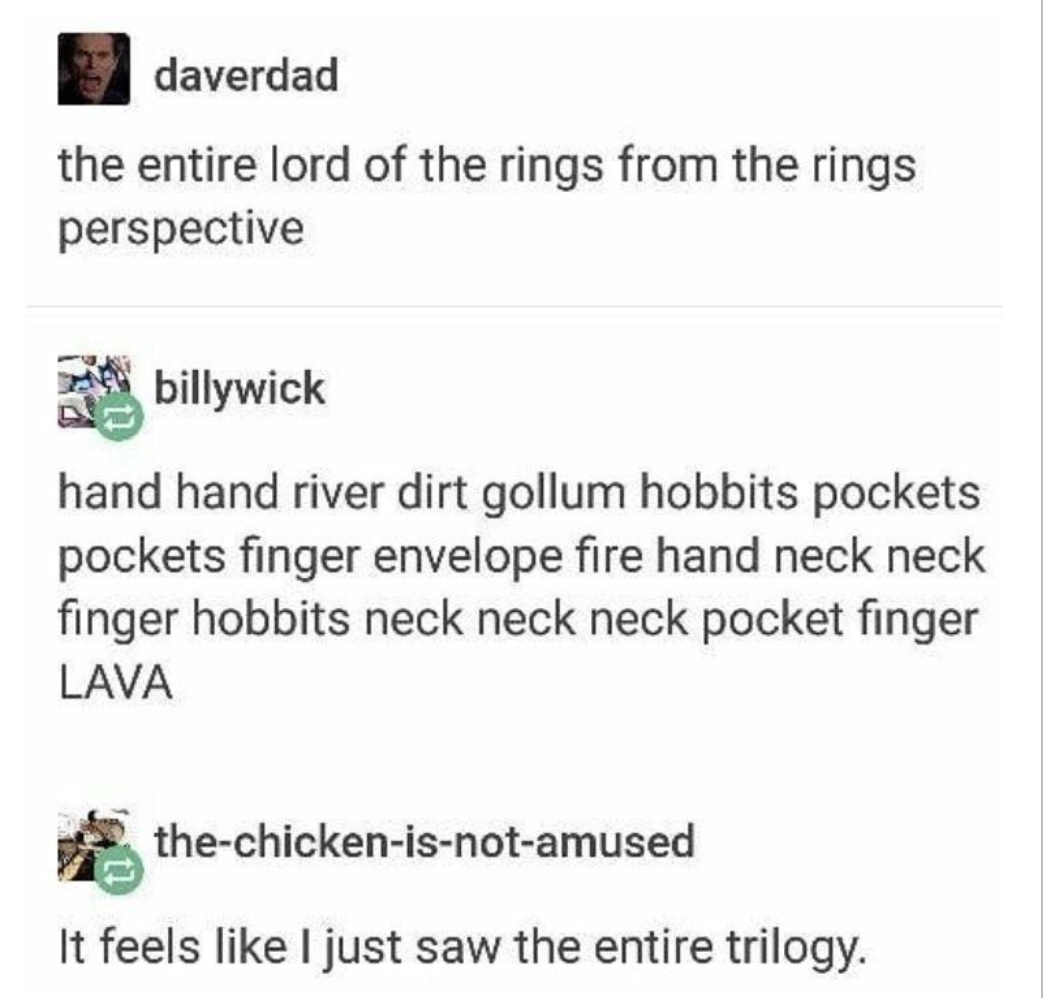Viewport: 1043px width, 998px height.
Task: Click the divider line below daverdad's post
Action: 514,307
